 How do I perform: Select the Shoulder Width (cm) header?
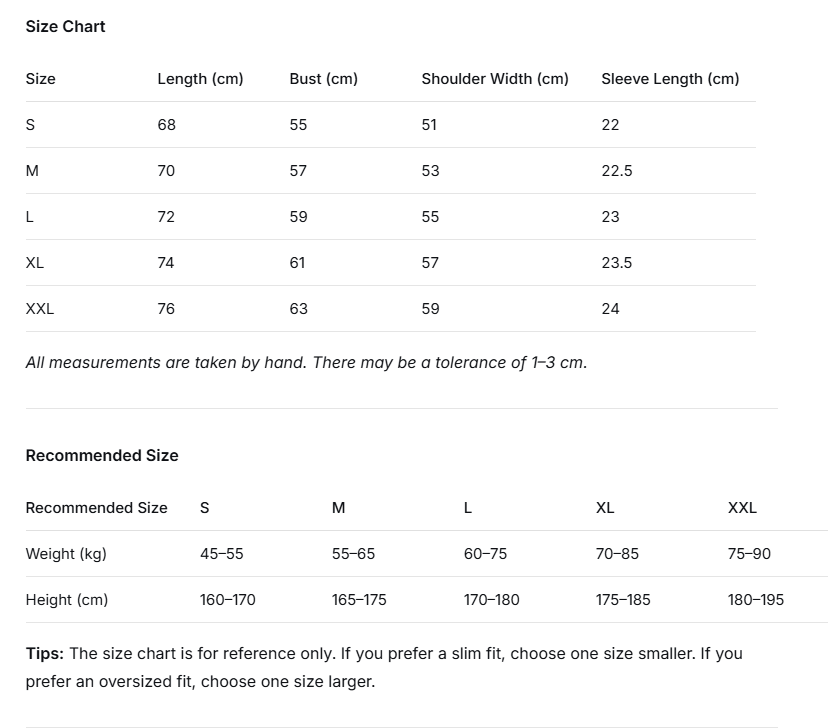tap(495, 79)
